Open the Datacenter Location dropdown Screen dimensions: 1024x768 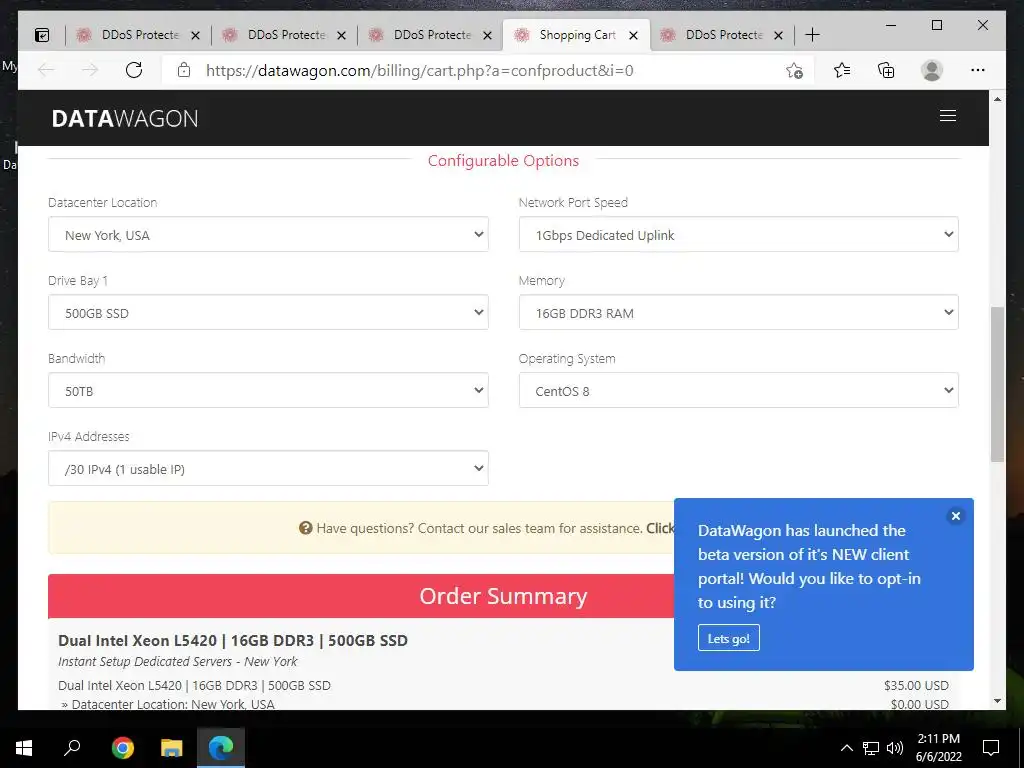tap(268, 234)
